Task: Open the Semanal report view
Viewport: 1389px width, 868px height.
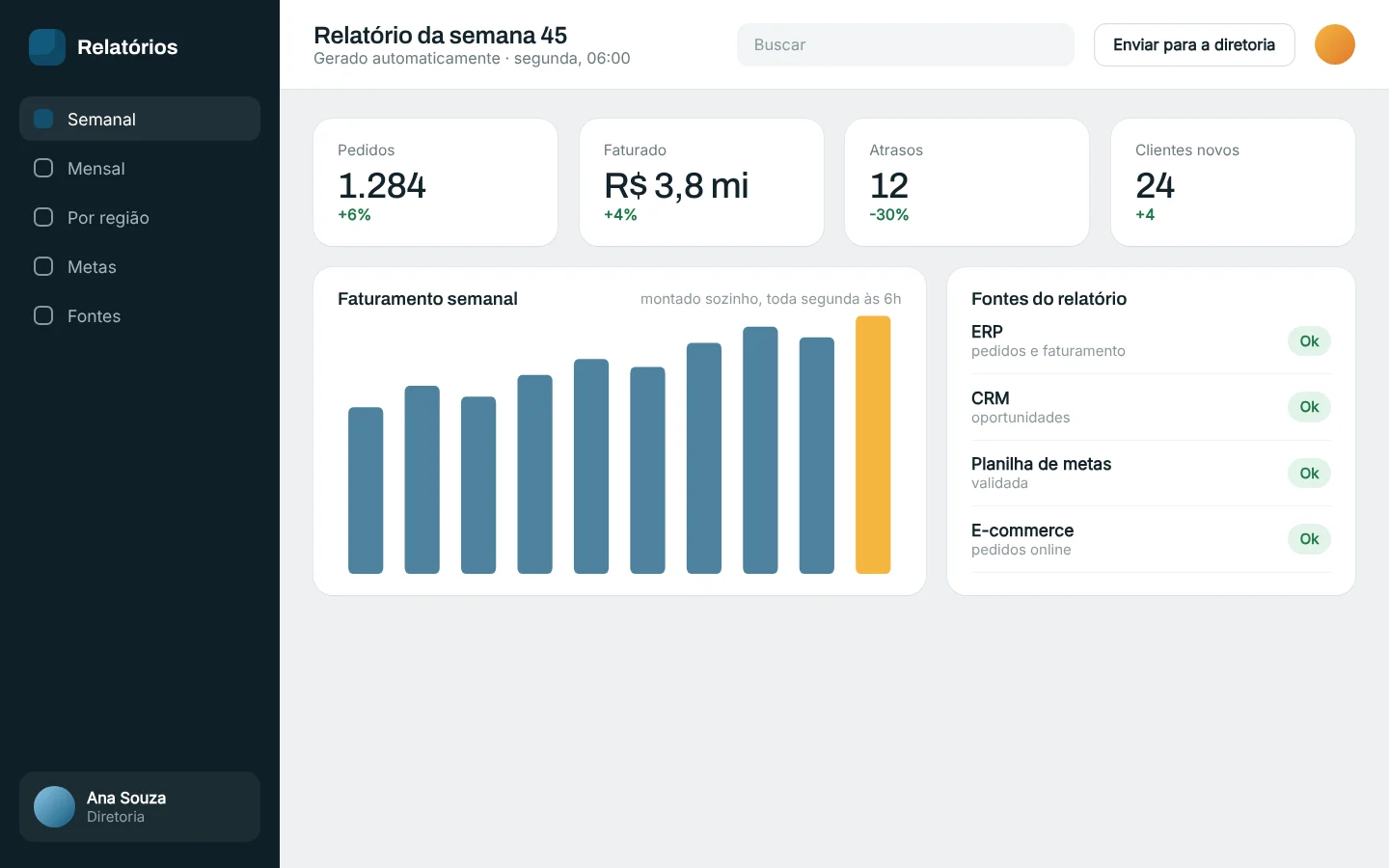Action: (140, 119)
